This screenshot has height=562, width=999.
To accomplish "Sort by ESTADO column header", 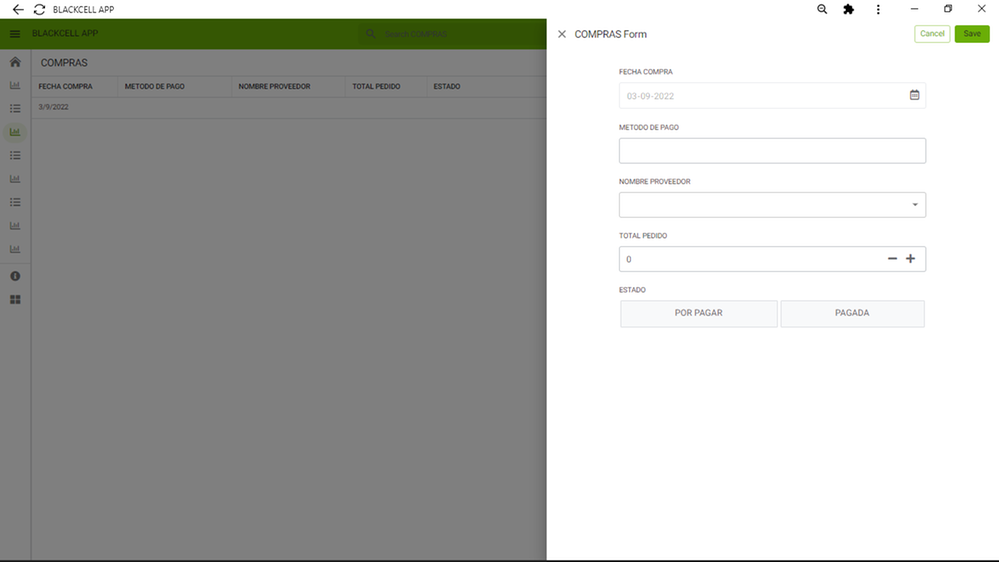I will [x=447, y=87].
